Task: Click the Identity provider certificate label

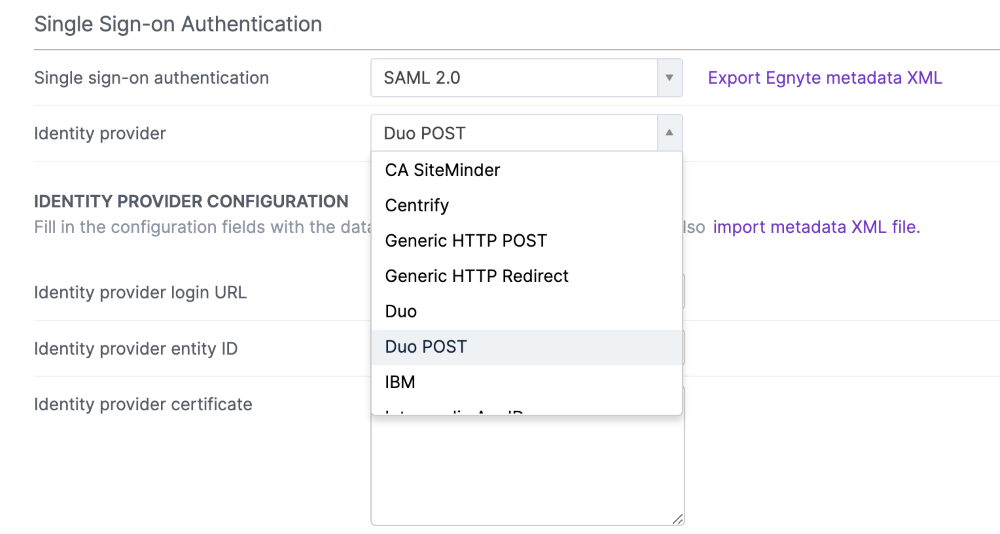Action: [143, 404]
